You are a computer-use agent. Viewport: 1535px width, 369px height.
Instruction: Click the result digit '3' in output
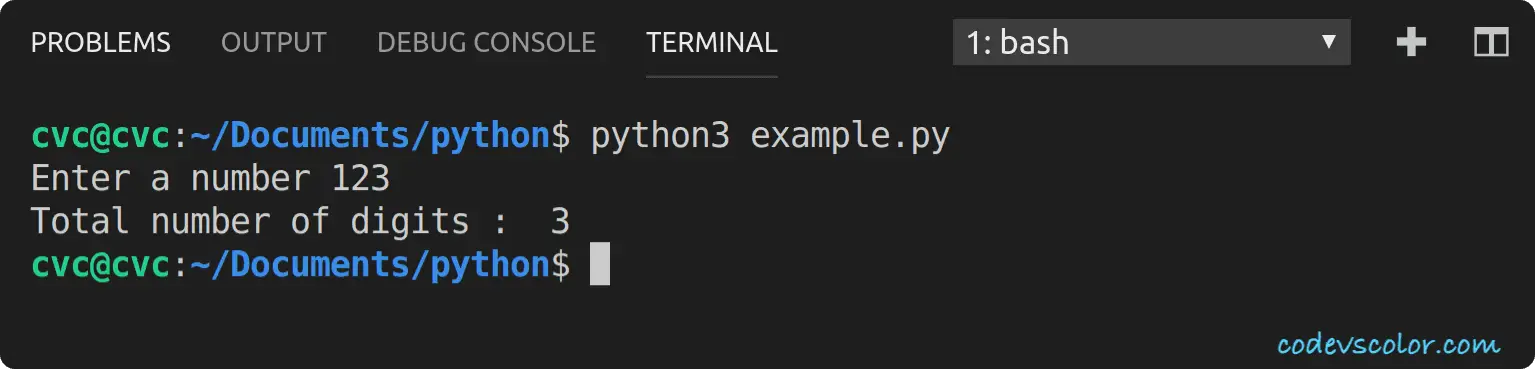tap(560, 221)
